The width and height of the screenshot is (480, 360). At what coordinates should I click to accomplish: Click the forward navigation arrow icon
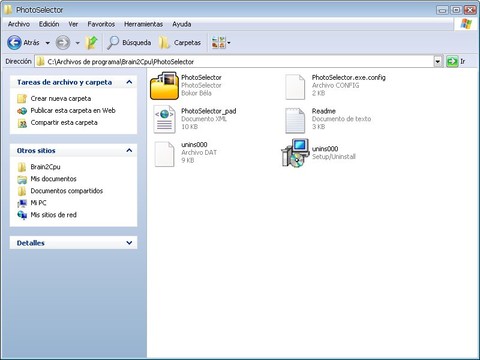[63, 43]
